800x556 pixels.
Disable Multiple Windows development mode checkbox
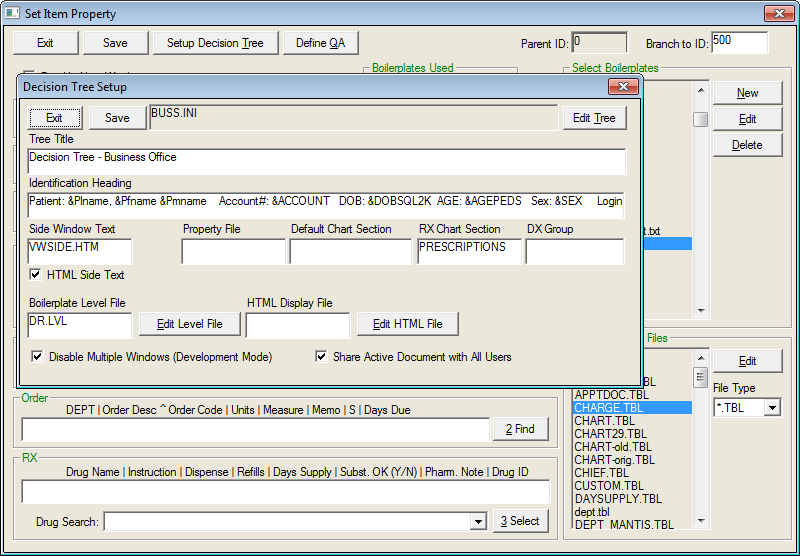point(38,356)
